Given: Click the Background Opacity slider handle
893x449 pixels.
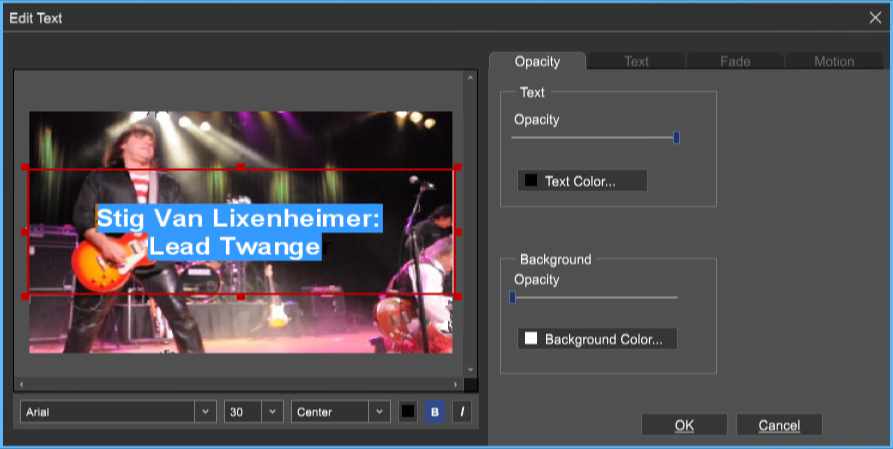Looking at the screenshot, I should click(512, 297).
